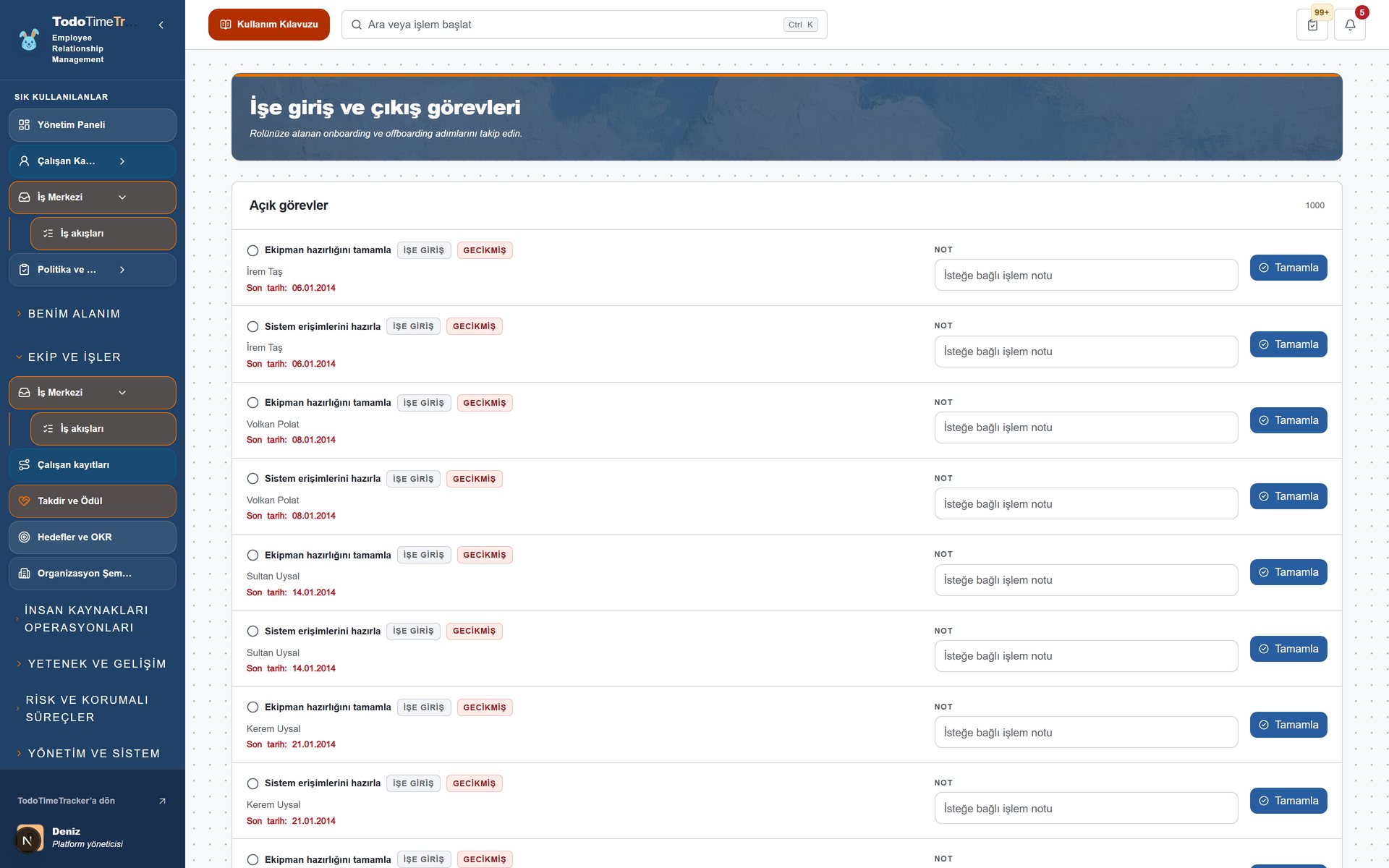Open the notifications bell icon
Viewport: 1389px width, 868px height.
1349,25
